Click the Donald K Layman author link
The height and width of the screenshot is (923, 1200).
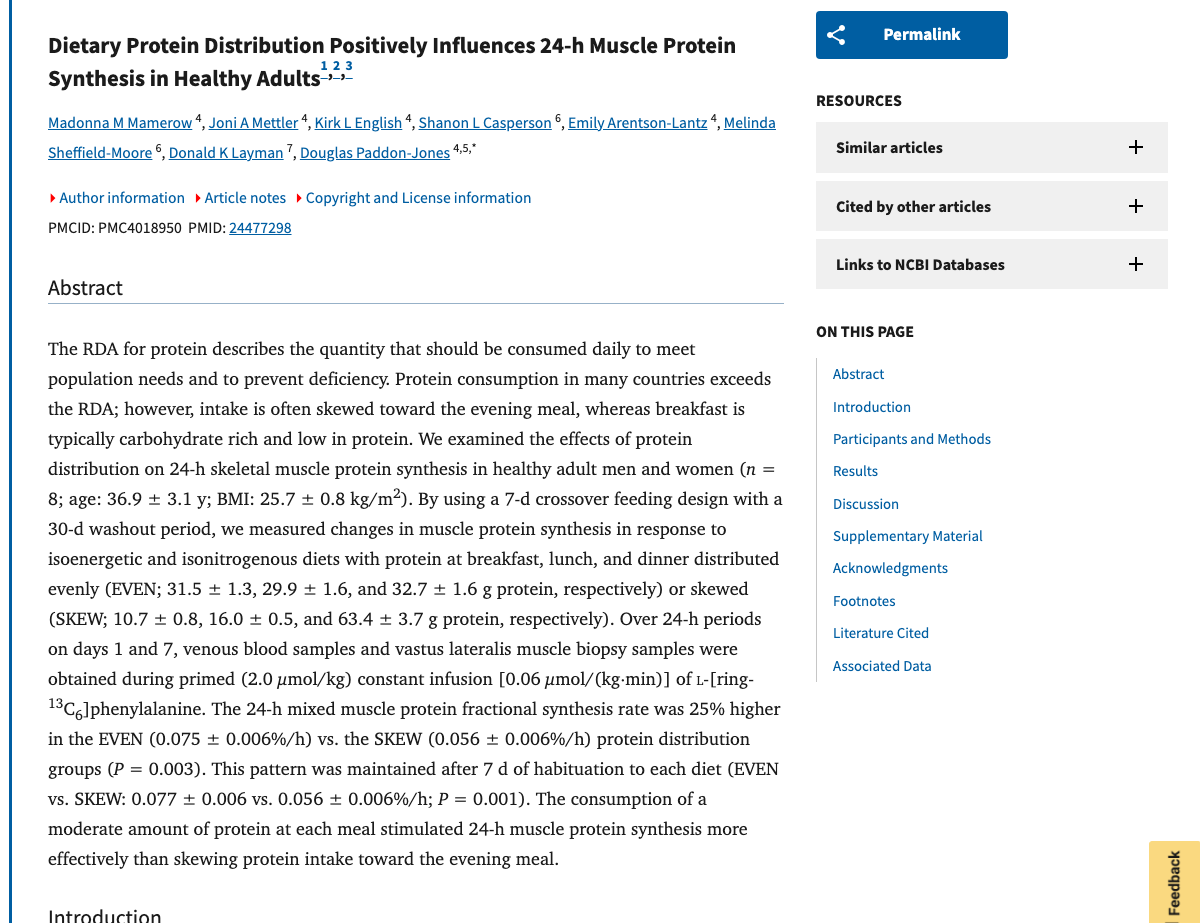click(x=226, y=153)
